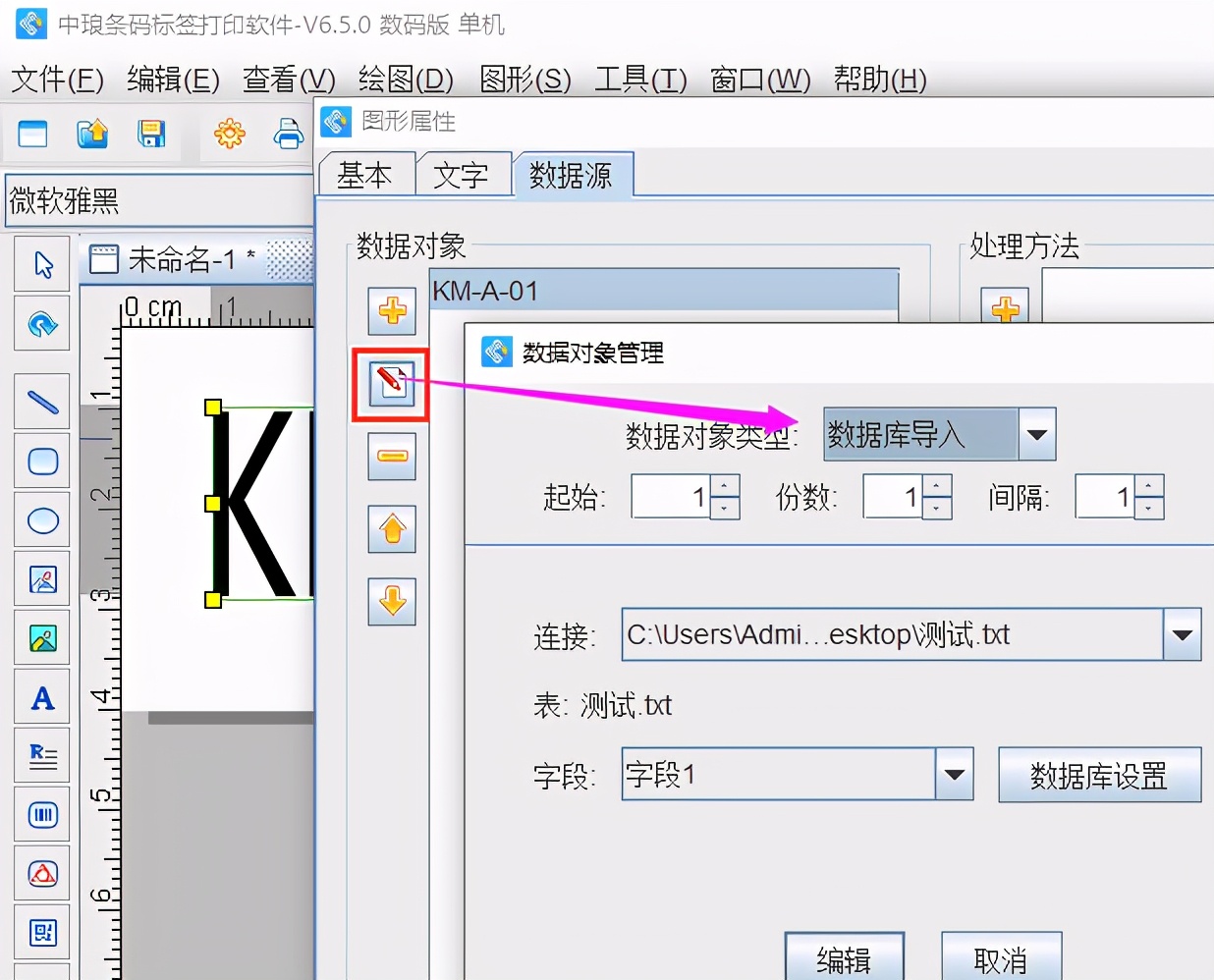This screenshot has height=980, width=1214.
Task: Click the 份数 number input field
Action: click(x=893, y=497)
